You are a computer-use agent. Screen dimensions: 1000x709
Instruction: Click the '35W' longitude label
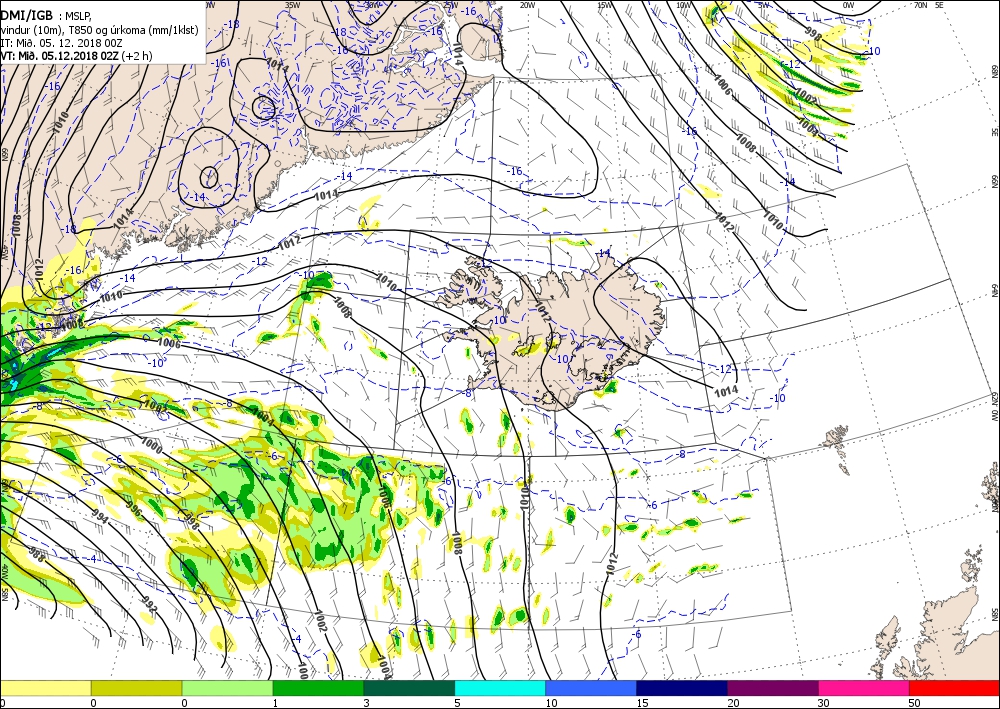(x=292, y=5)
